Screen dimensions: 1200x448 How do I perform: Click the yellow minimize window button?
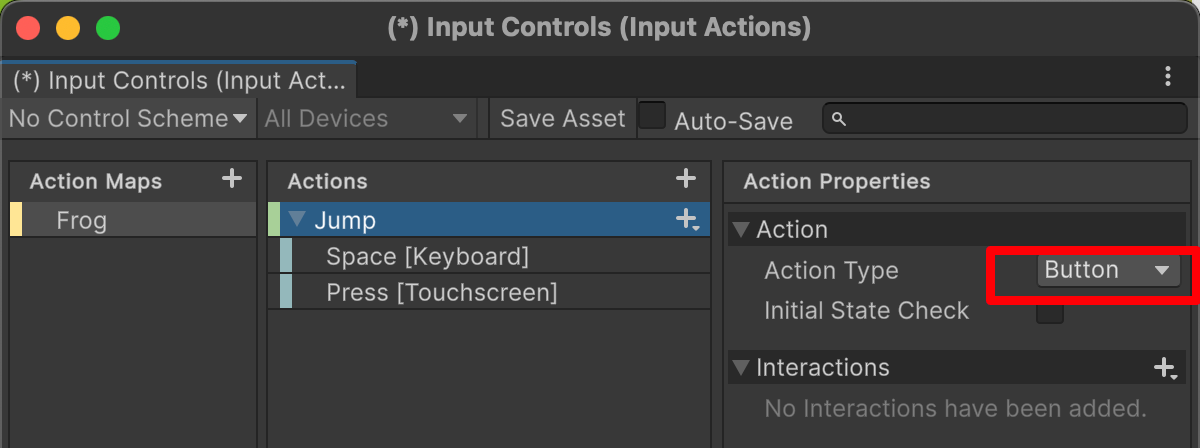click(x=68, y=28)
